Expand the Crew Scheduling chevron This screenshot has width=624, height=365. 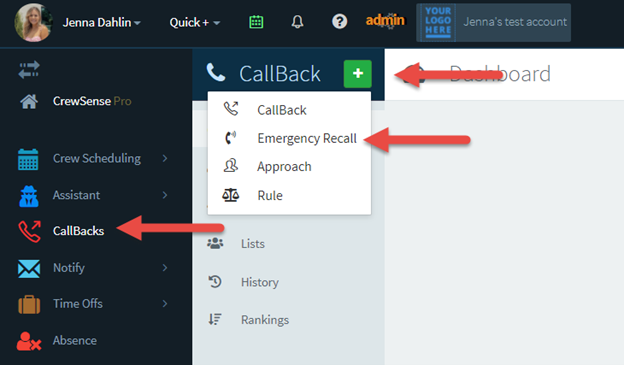[x=165, y=158]
